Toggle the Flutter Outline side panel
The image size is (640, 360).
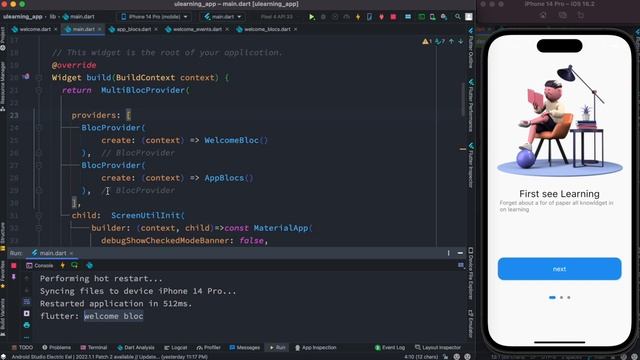tap(471, 49)
